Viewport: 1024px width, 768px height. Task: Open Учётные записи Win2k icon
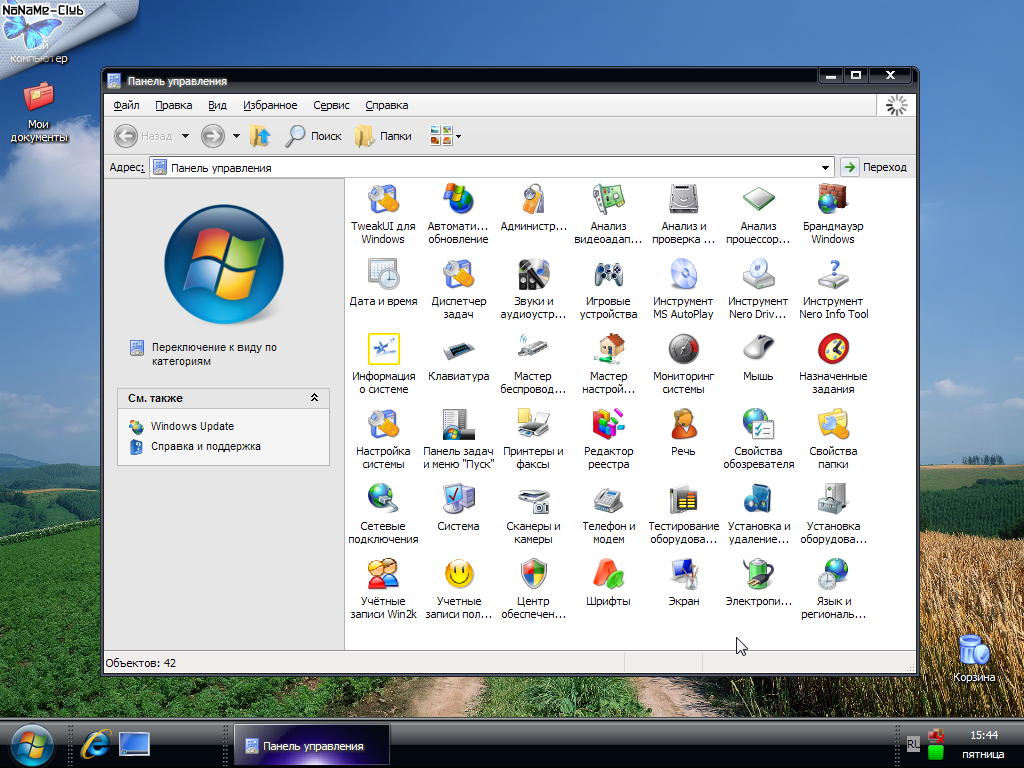pyautogui.click(x=383, y=590)
